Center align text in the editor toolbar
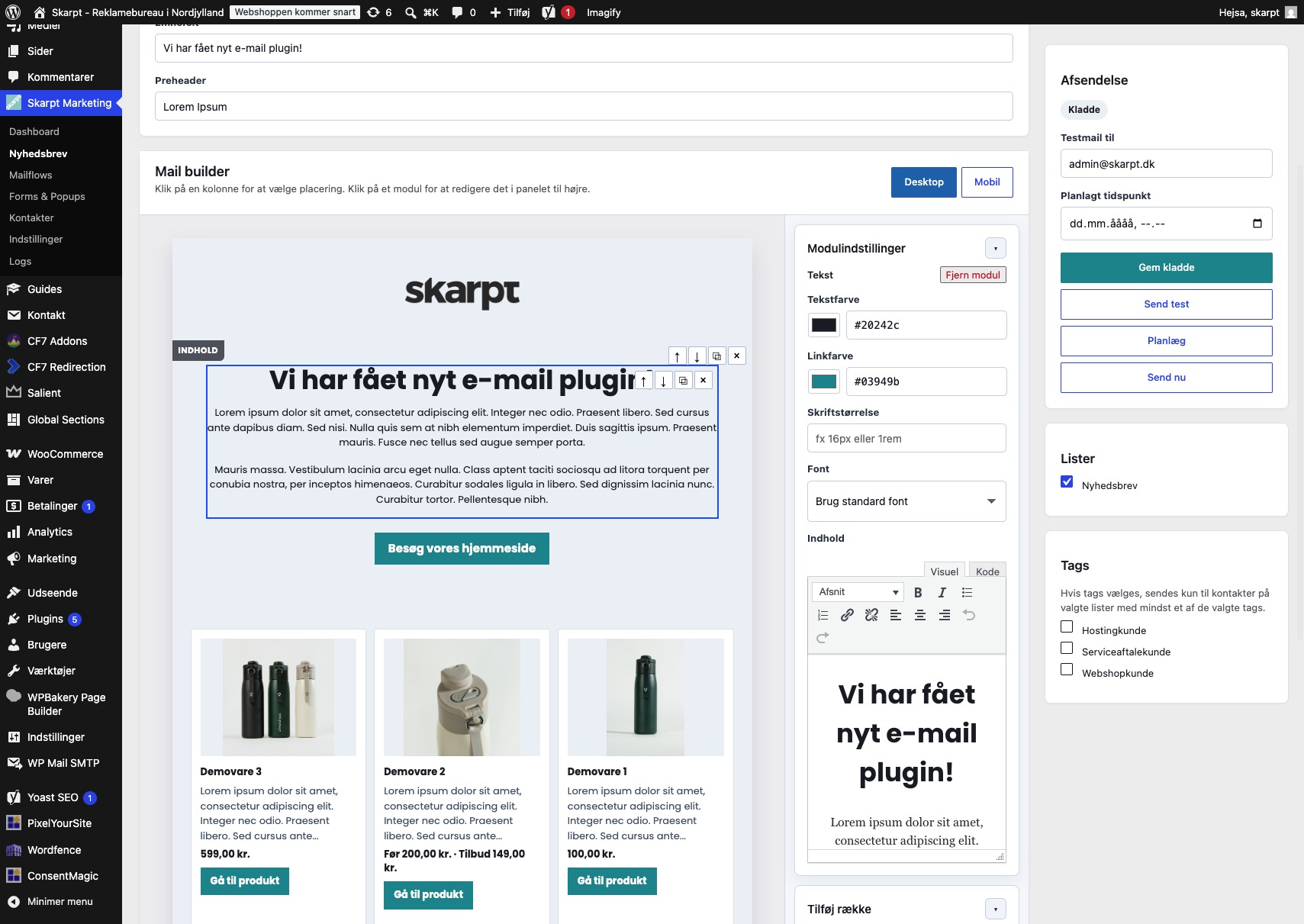Screen dimensions: 1304x924 (920, 615)
